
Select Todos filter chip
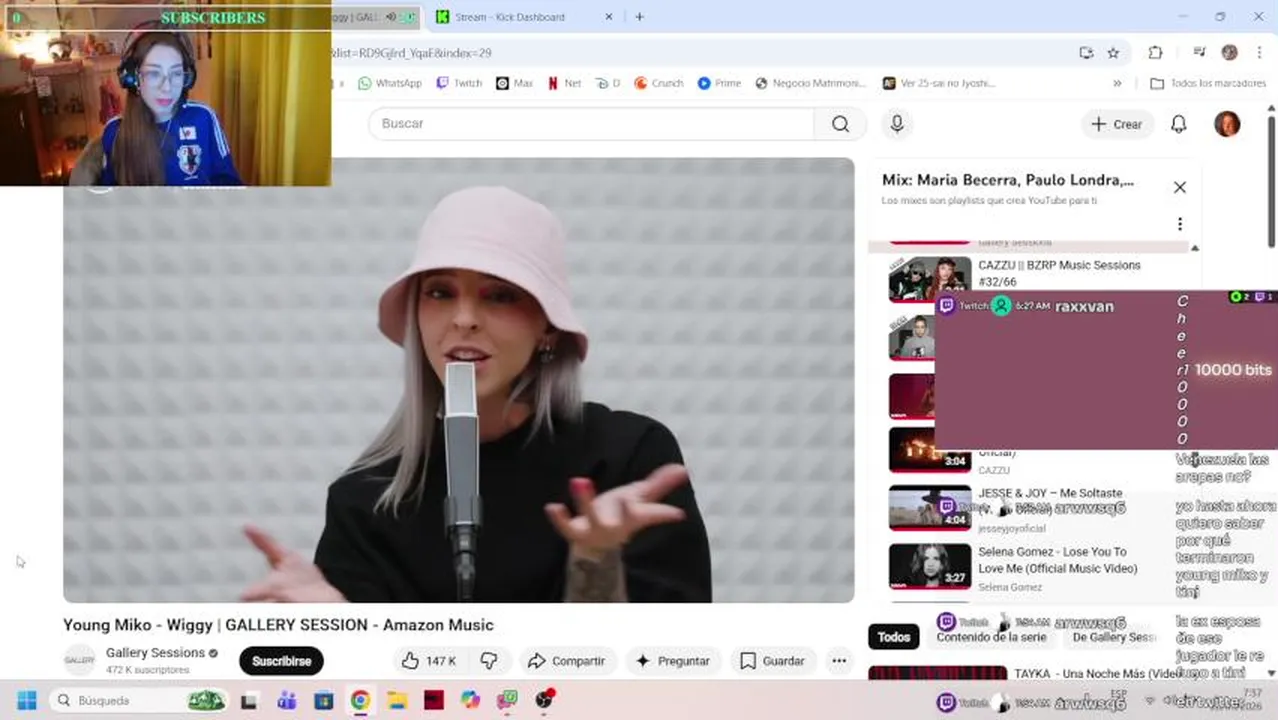pyautogui.click(x=894, y=637)
